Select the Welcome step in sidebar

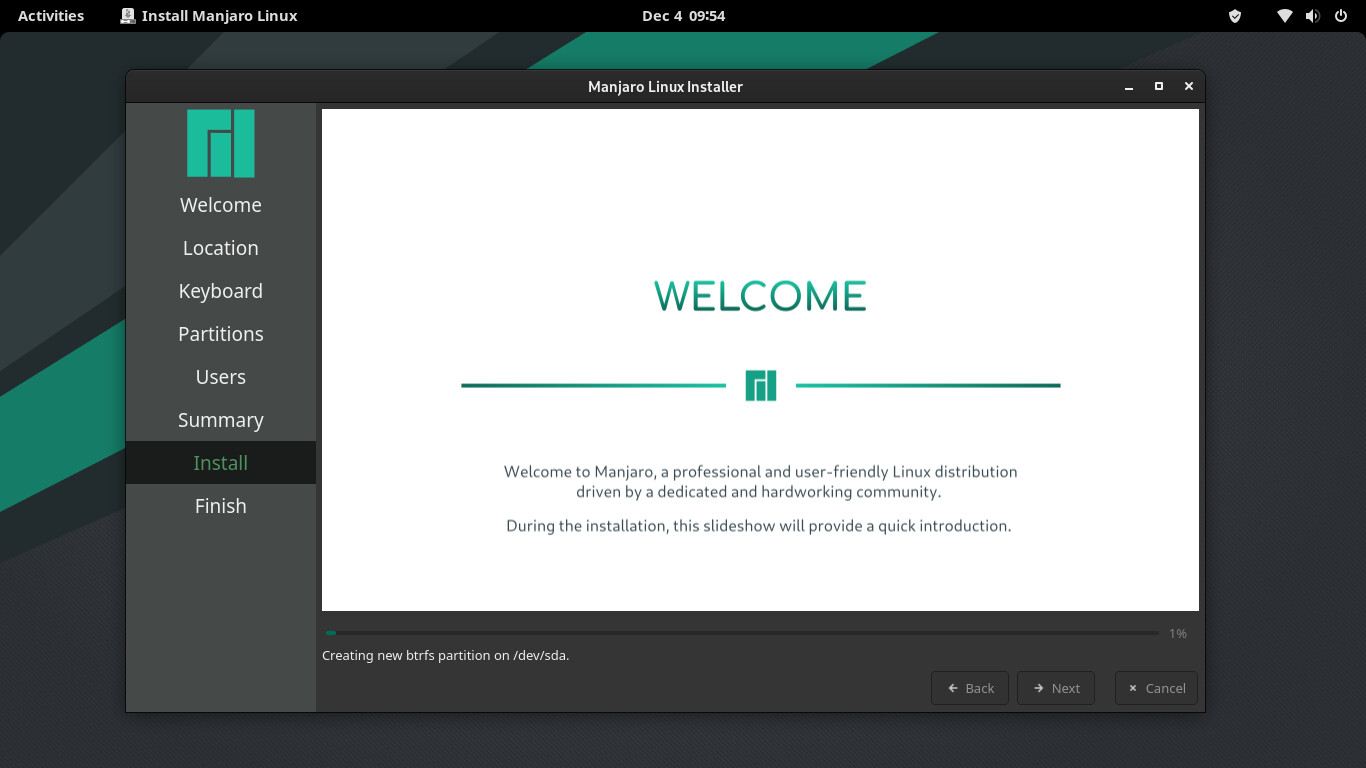tap(220, 205)
